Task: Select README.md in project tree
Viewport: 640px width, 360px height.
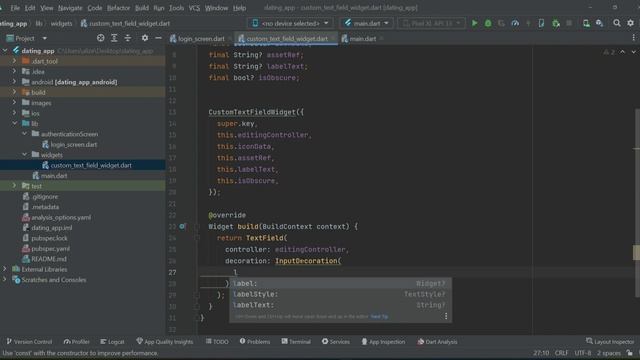Action: tap(49, 259)
